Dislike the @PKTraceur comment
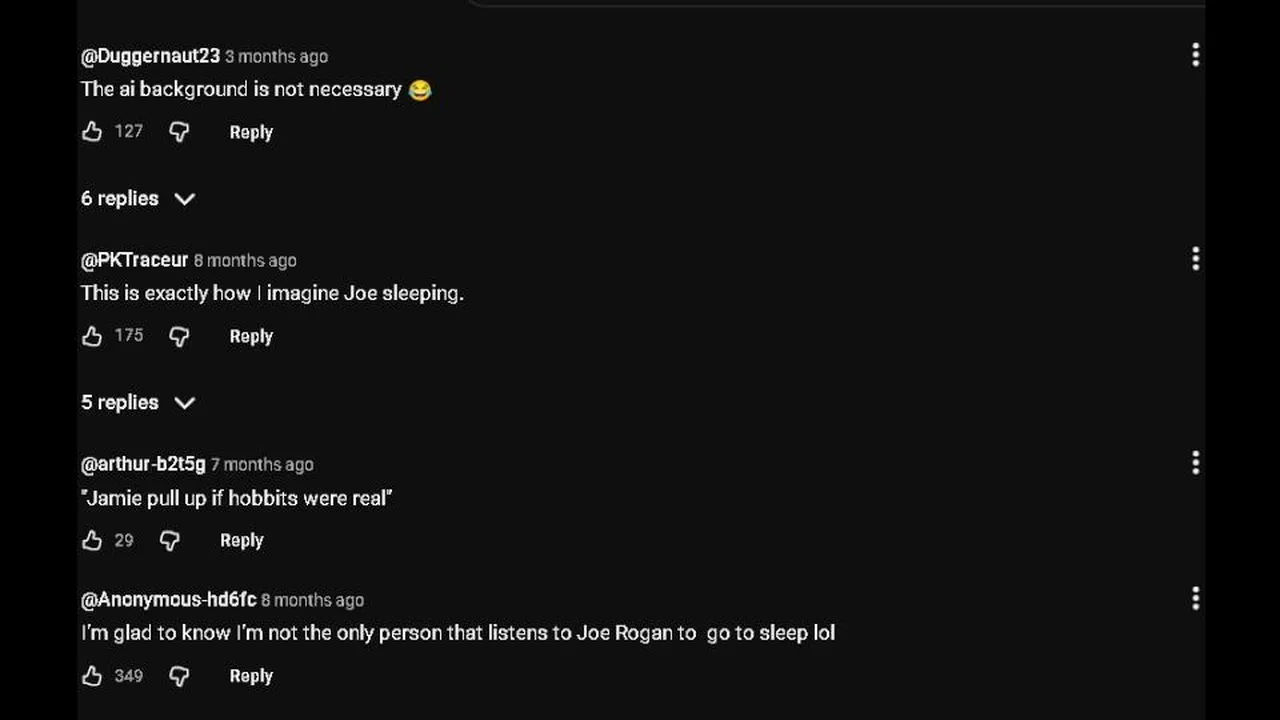The height and width of the screenshot is (720, 1280). tap(179, 336)
